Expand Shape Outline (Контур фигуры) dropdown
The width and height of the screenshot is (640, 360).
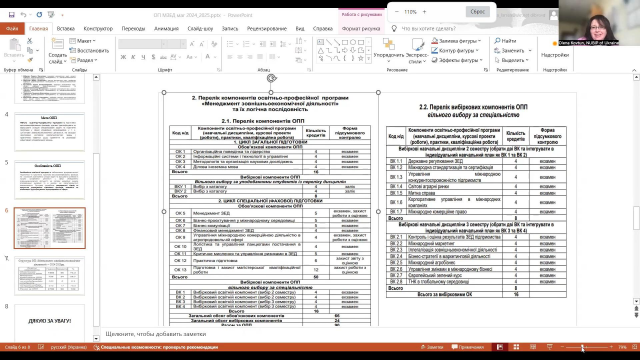pyautogui.click(x=477, y=51)
